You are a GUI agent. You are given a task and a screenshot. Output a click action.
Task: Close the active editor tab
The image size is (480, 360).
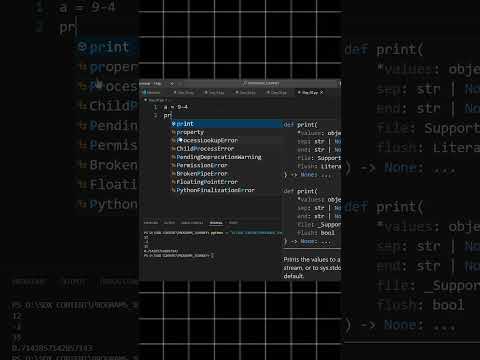(x=322, y=92)
